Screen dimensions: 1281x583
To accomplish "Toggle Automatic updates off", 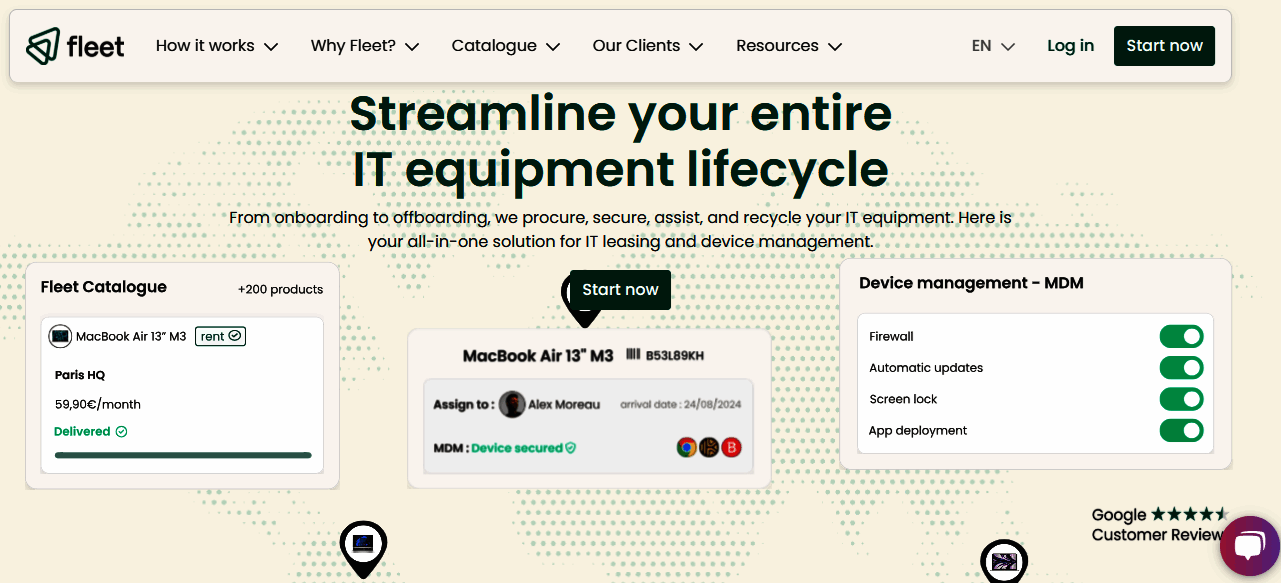I will coord(1181,367).
